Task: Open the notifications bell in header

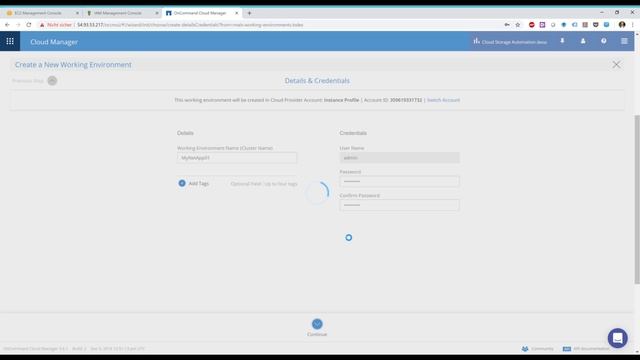Action: [562, 41]
